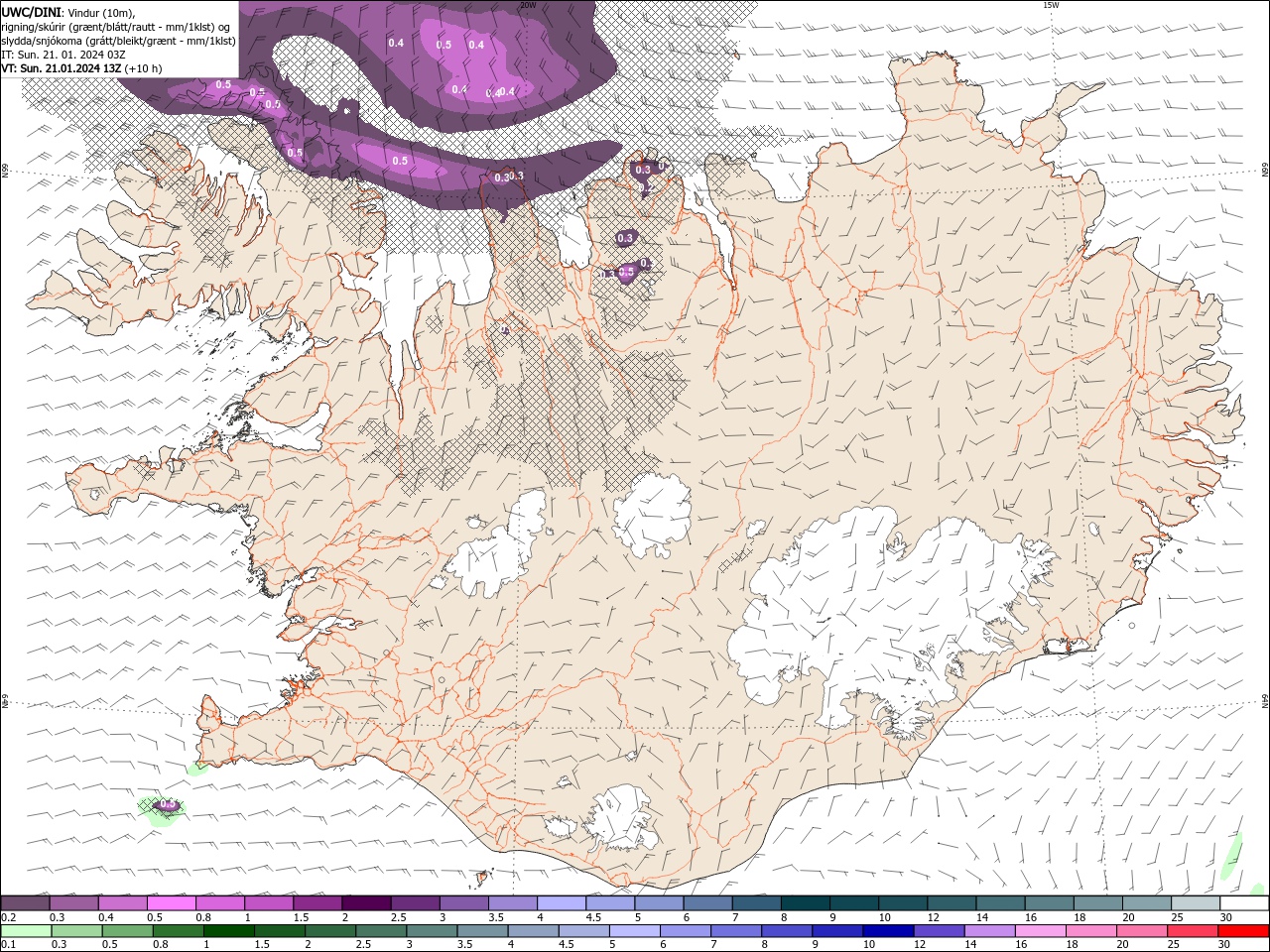Pick upper scale pale grey swatch at 25
The height and width of the screenshot is (952, 1270).
click(1196, 903)
